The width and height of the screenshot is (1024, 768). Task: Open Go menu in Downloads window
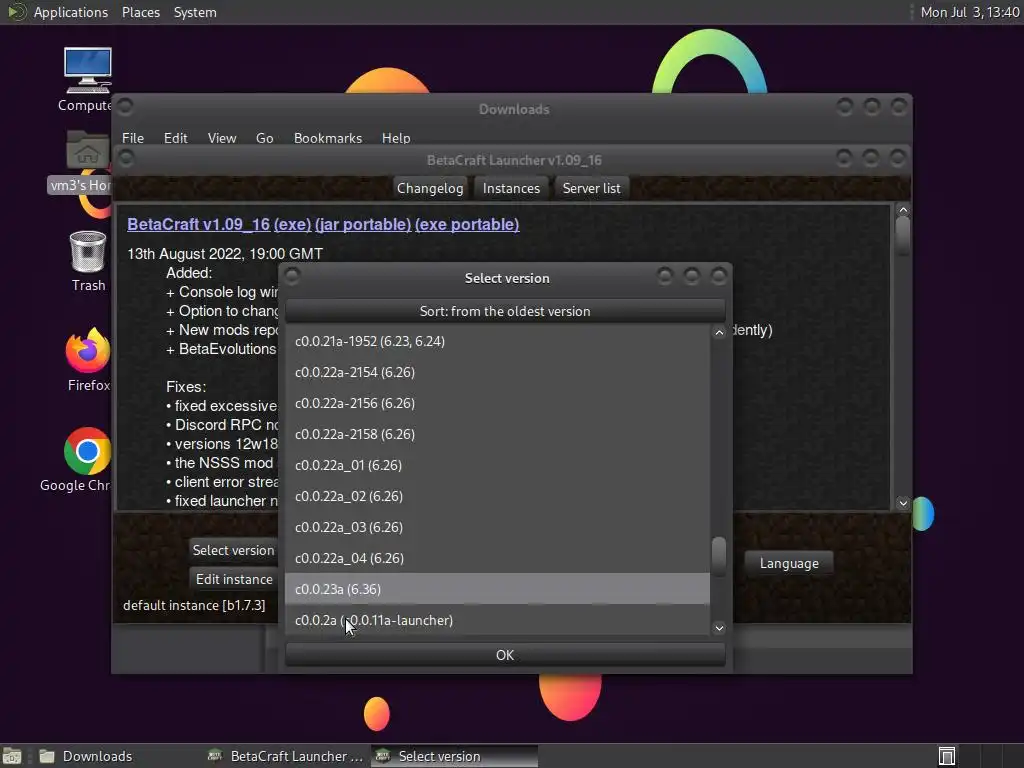(264, 138)
